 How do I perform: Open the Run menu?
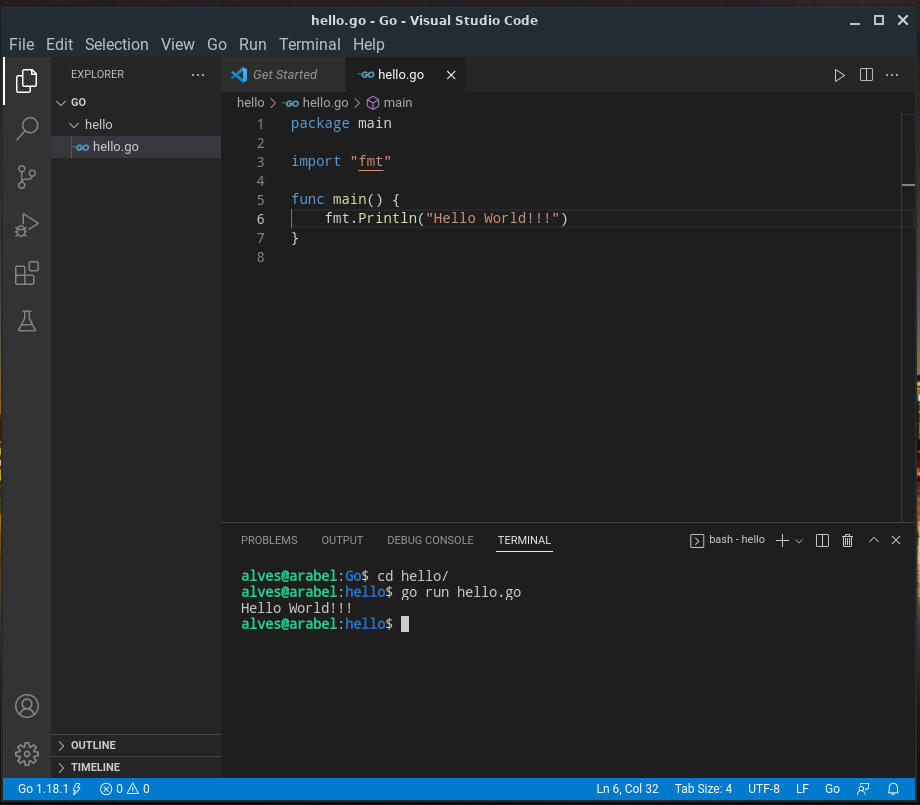tap(253, 45)
